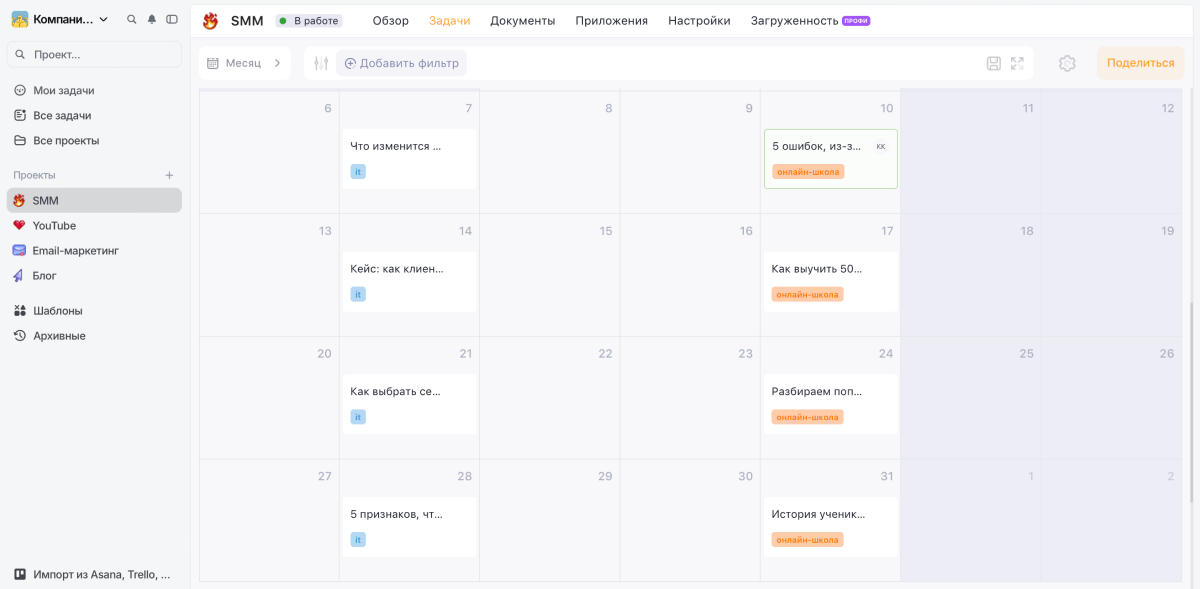Open the 'В работе' status dropdown
Image resolution: width=1200 pixels, height=589 pixels.
tap(309, 21)
